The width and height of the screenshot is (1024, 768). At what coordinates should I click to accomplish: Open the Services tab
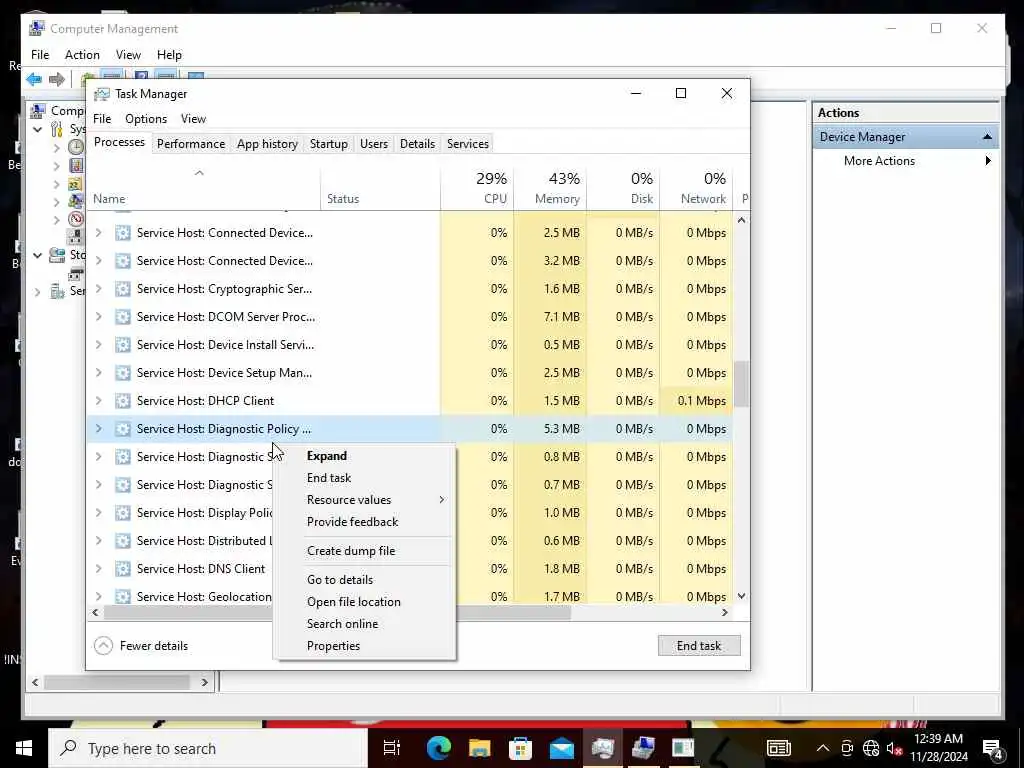click(x=468, y=144)
